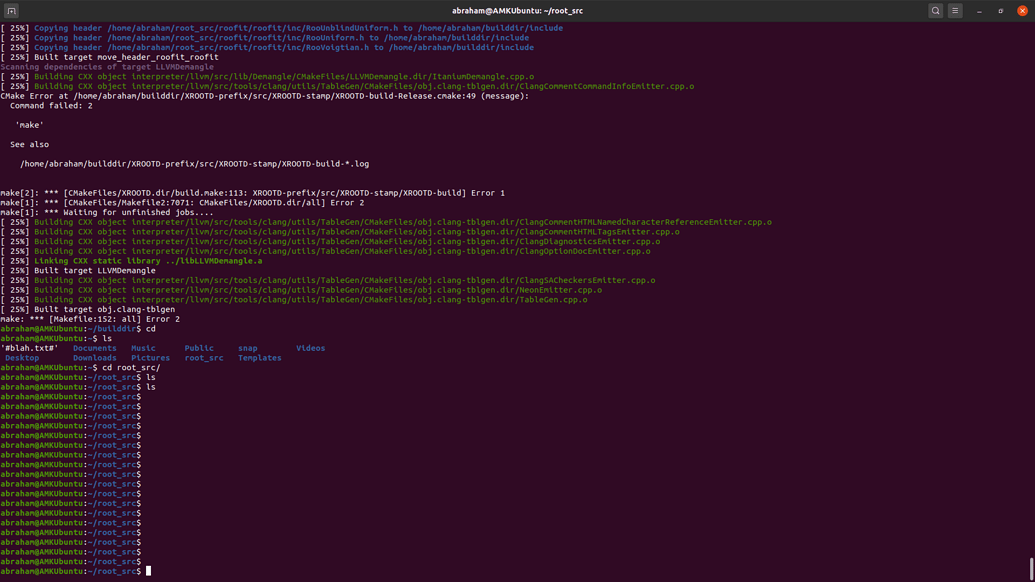The image size is (1035, 582).
Task: Click the Videos folder name
Action: click(310, 348)
